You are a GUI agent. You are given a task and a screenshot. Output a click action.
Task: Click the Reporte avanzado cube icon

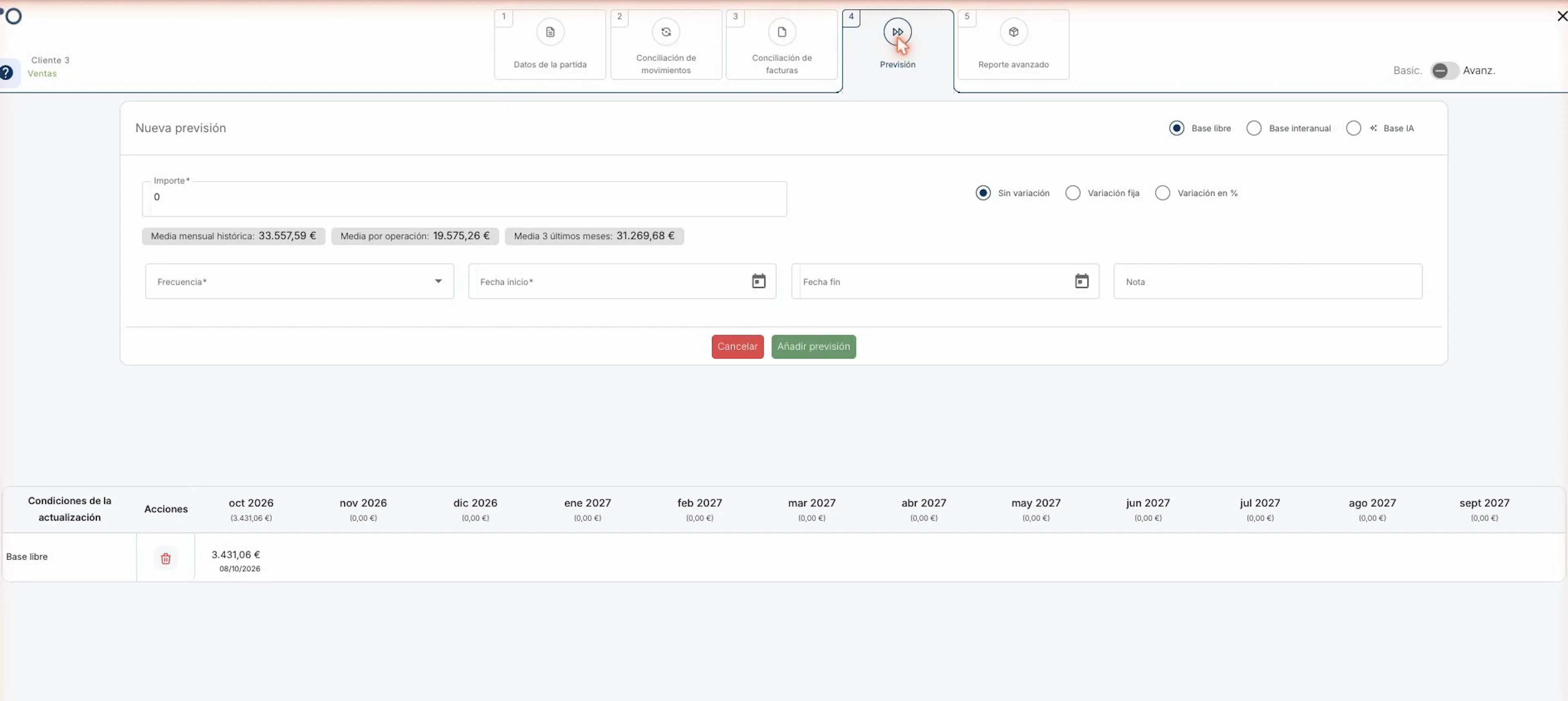1013,32
